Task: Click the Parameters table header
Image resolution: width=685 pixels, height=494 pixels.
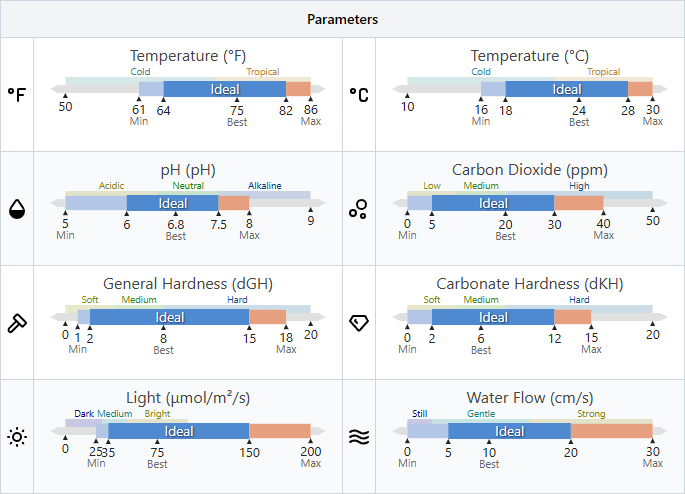Action: (342, 19)
